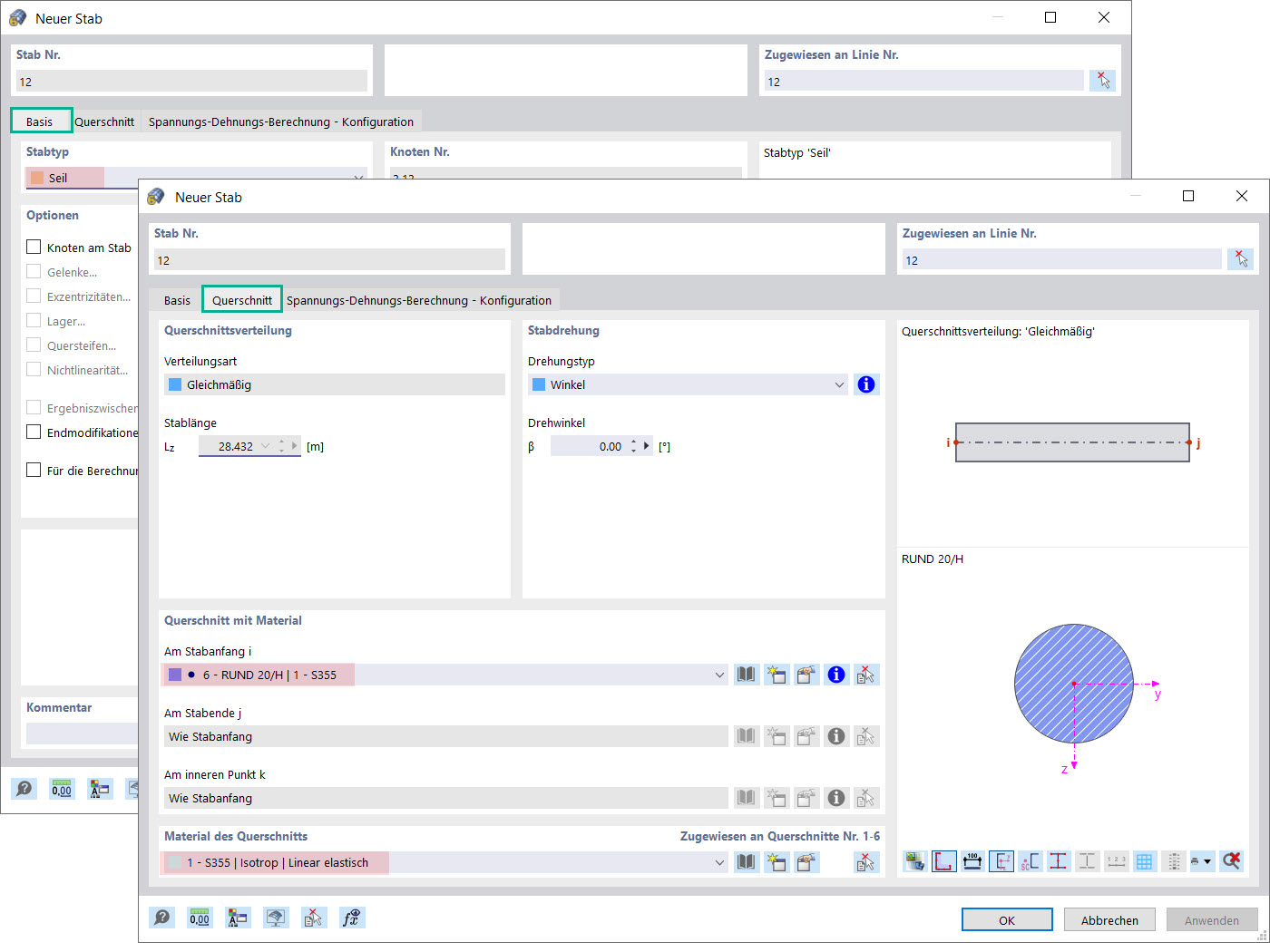Click the cursor-pick icon in the front dialog's bottom toolbar

point(313,918)
